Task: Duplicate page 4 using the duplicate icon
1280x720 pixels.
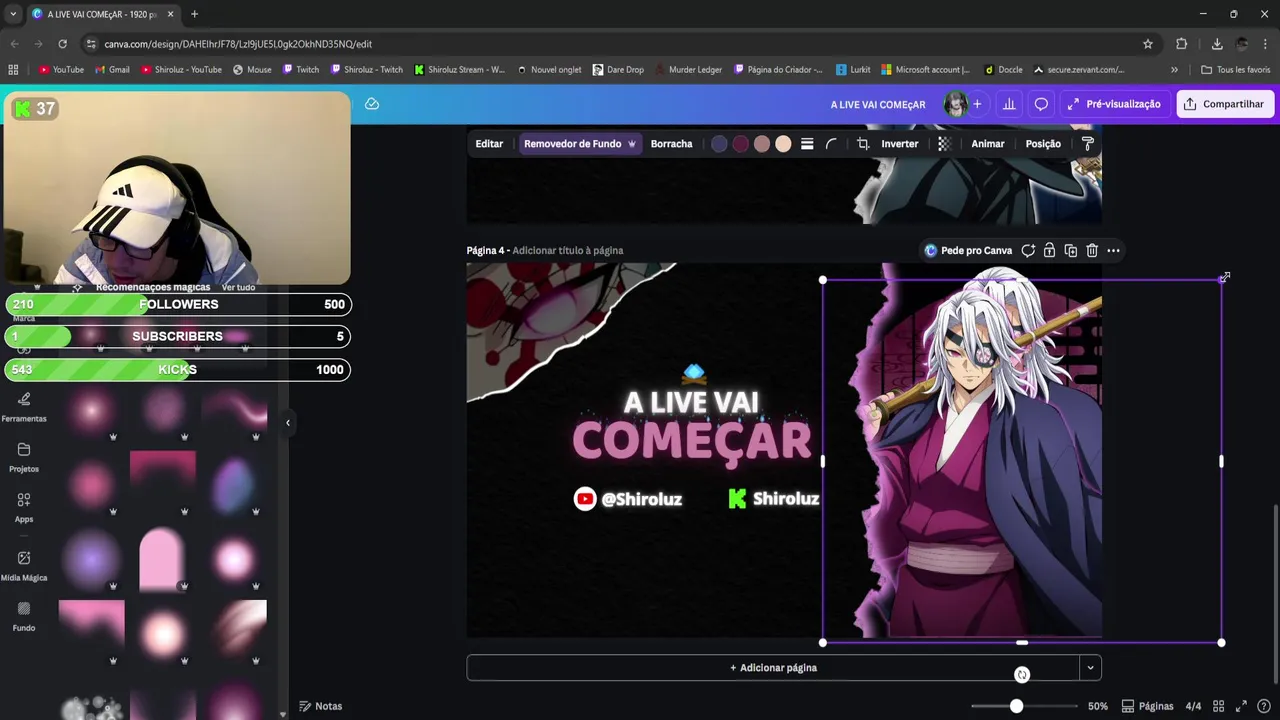Action: pyautogui.click(x=1071, y=251)
